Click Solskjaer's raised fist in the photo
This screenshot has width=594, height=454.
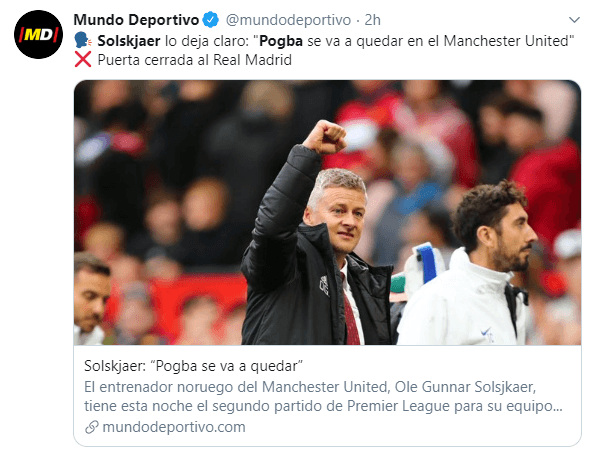tap(325, 137)
